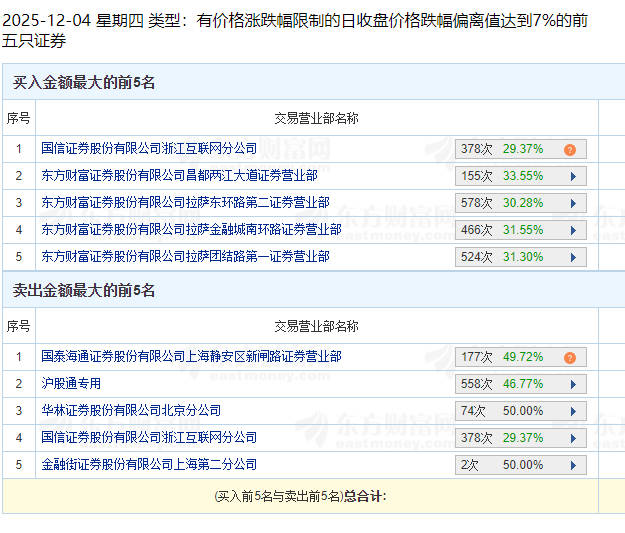625x533 pixels.
Task: Expand arrow in sell row 378次 29.37%
Action: click(x=573, y=439)
